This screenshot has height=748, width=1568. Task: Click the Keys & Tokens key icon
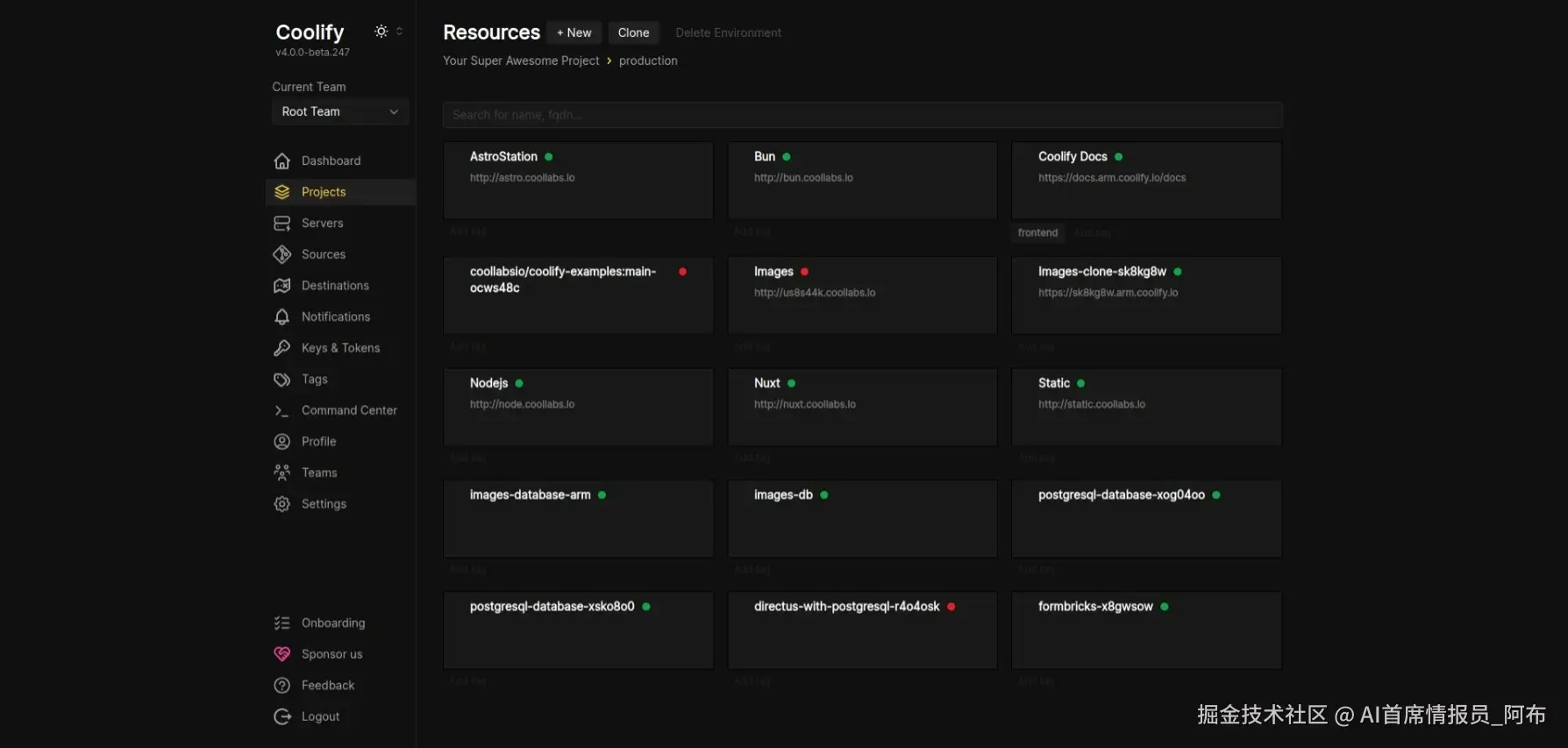pos(282,348)
